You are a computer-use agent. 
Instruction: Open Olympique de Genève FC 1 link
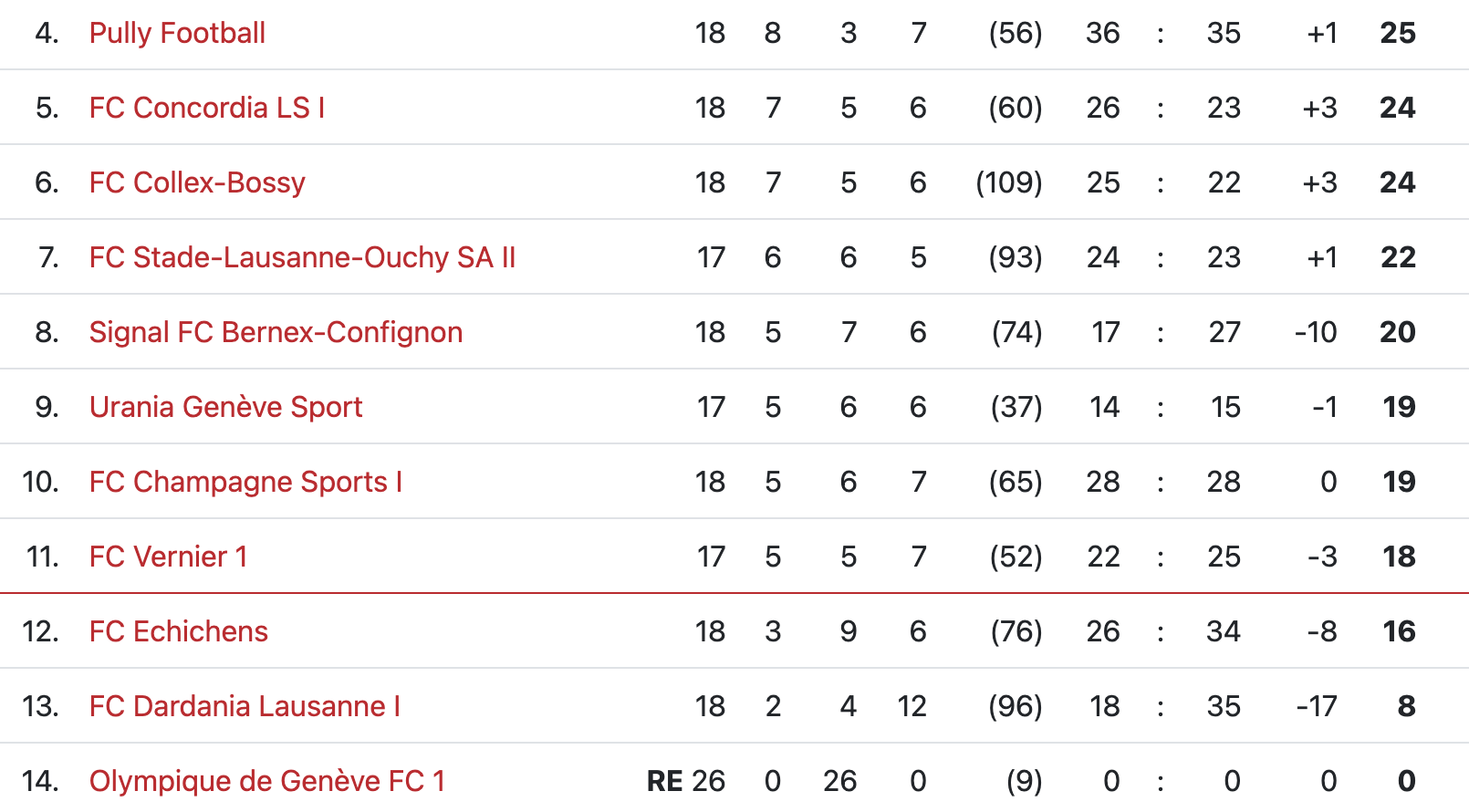tap(266, 781)
